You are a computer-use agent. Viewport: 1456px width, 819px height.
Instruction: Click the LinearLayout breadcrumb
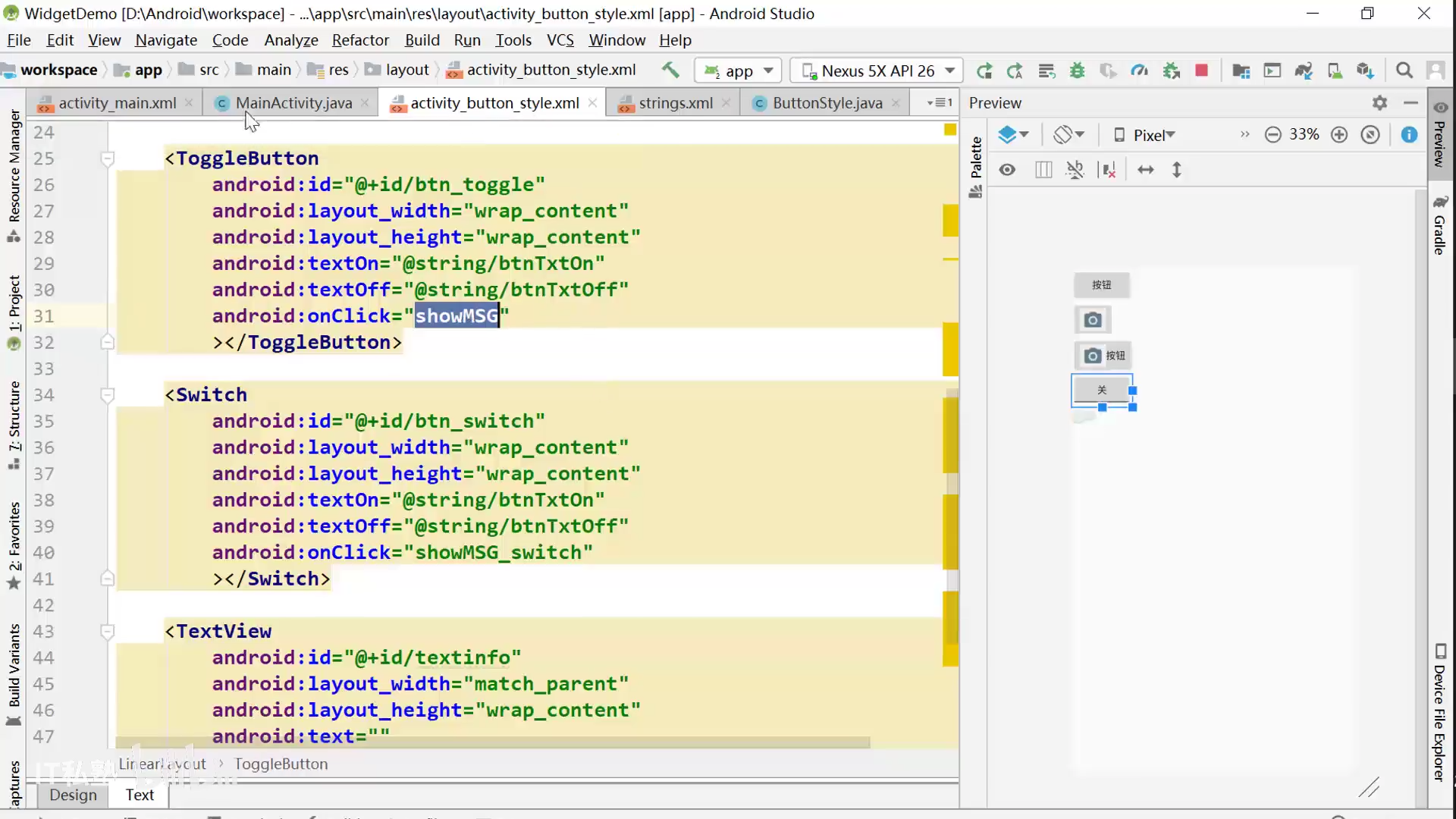pyautogui.click(x=162, y=764)
